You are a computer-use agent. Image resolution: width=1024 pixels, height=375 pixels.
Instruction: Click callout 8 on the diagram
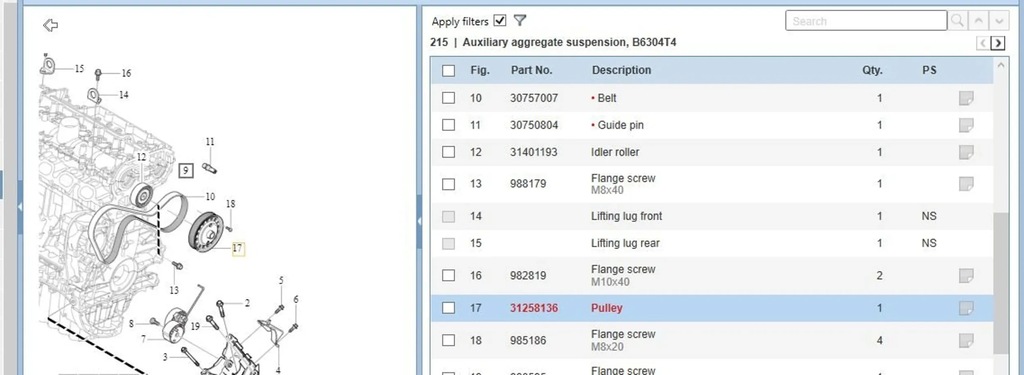click(131, 323)
